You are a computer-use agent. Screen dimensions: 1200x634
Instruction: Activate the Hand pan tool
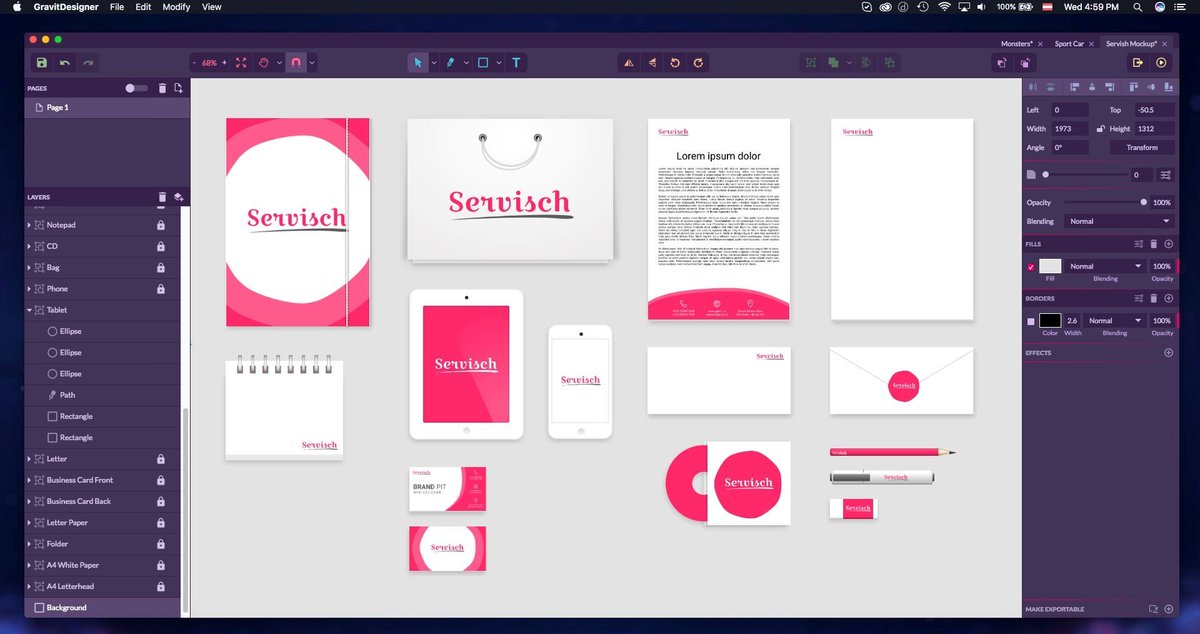point(265,62)
